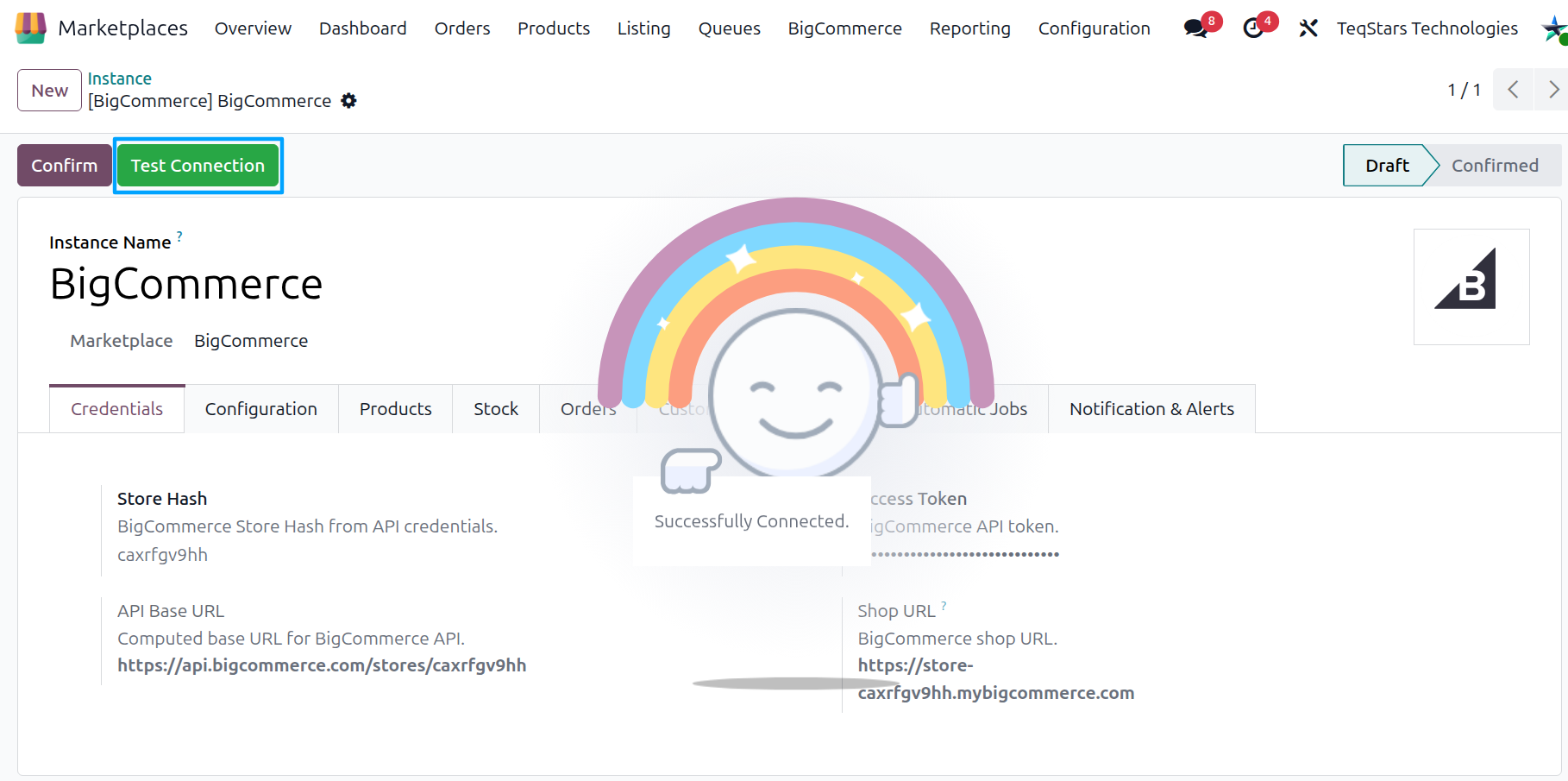Switch to the Notification & Alerts tab
Image resolution: width=1568 pixels, height=781 pixels.
pos(1151,409)
